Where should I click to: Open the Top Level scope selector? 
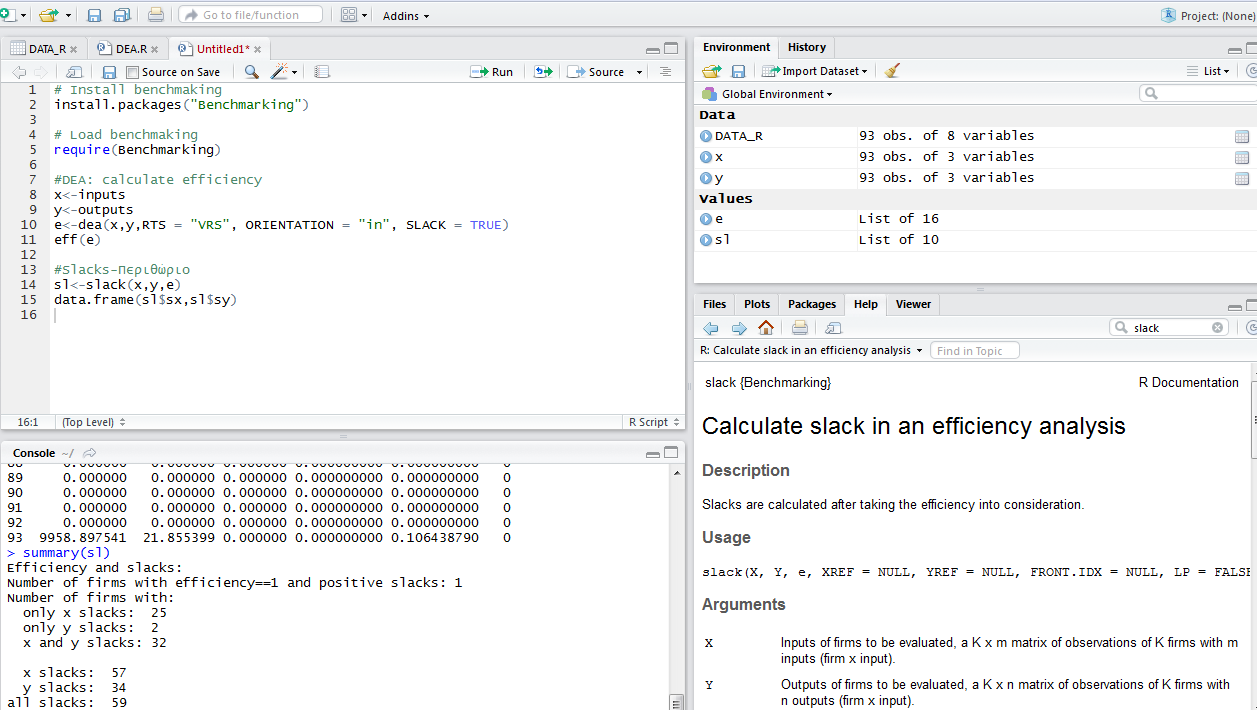pos(93,422)
